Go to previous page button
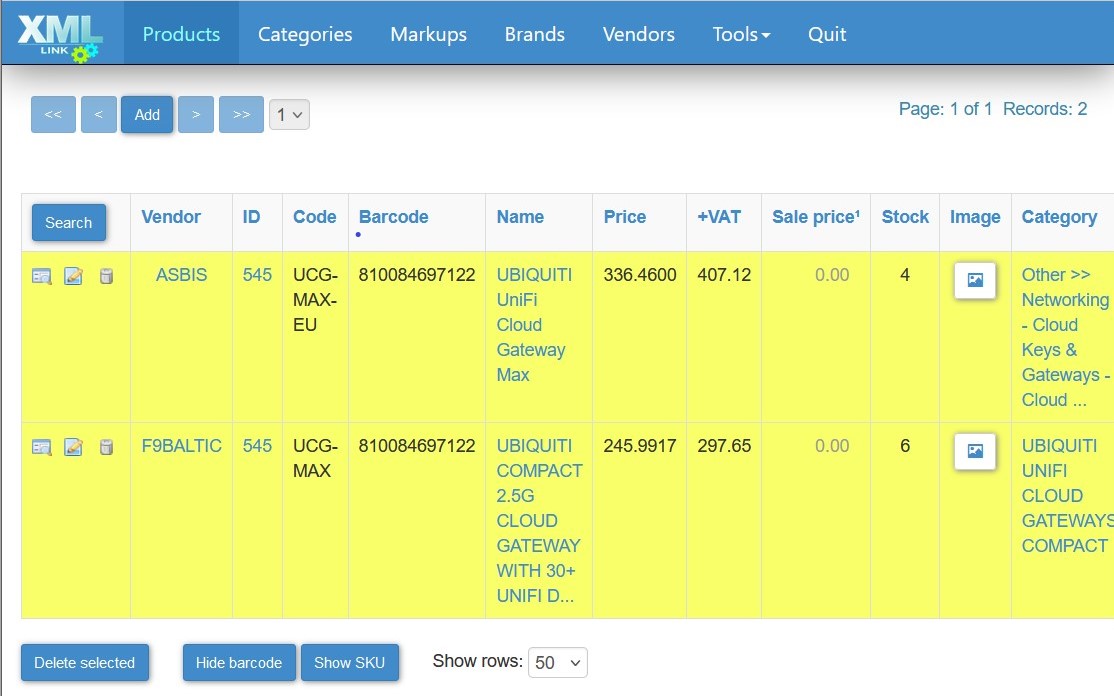The height and width of the screenshot is (696, 1114). [99, 114]
